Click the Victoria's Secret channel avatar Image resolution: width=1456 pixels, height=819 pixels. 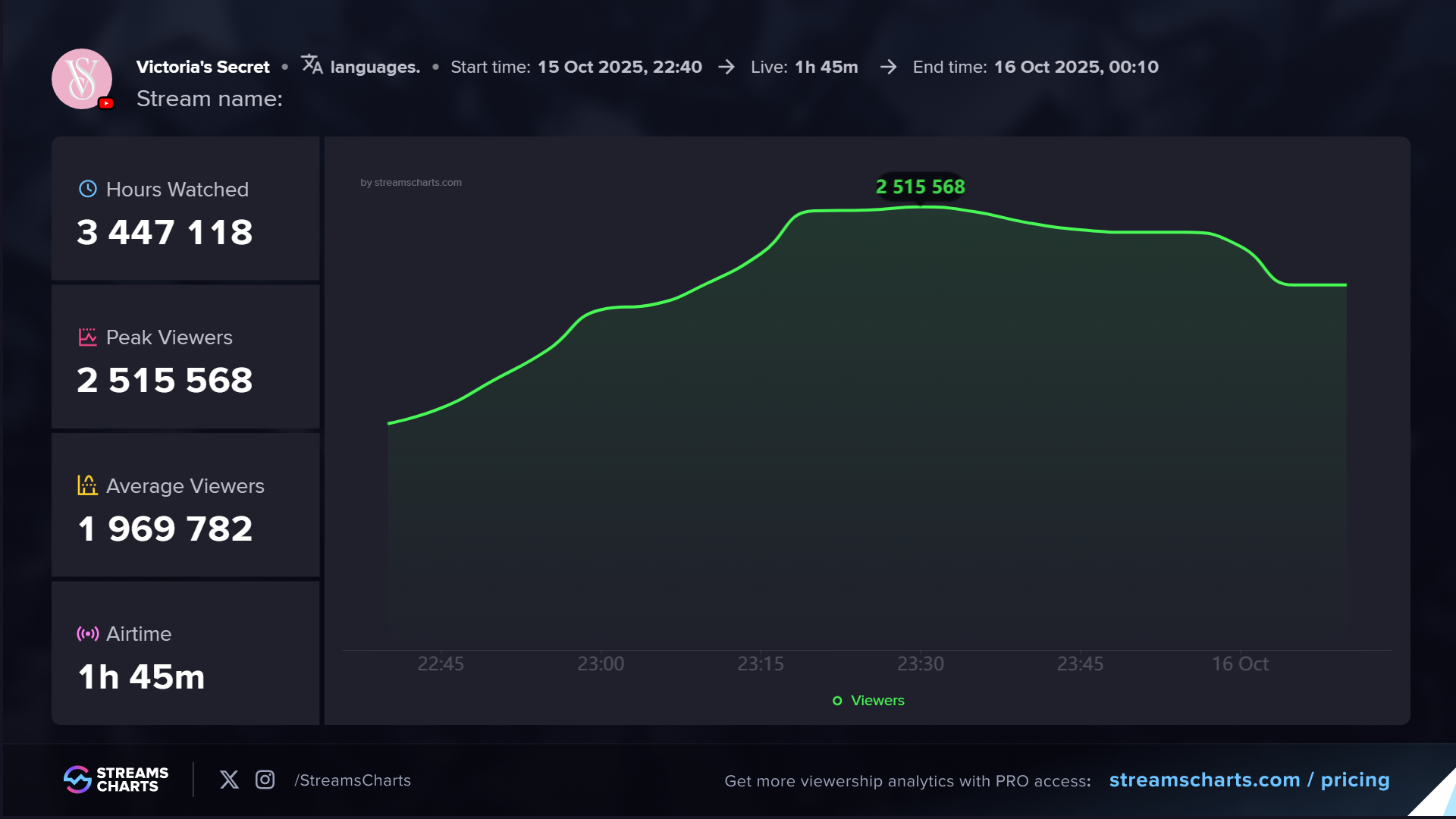pyautogui.click(x=81, y=78)
